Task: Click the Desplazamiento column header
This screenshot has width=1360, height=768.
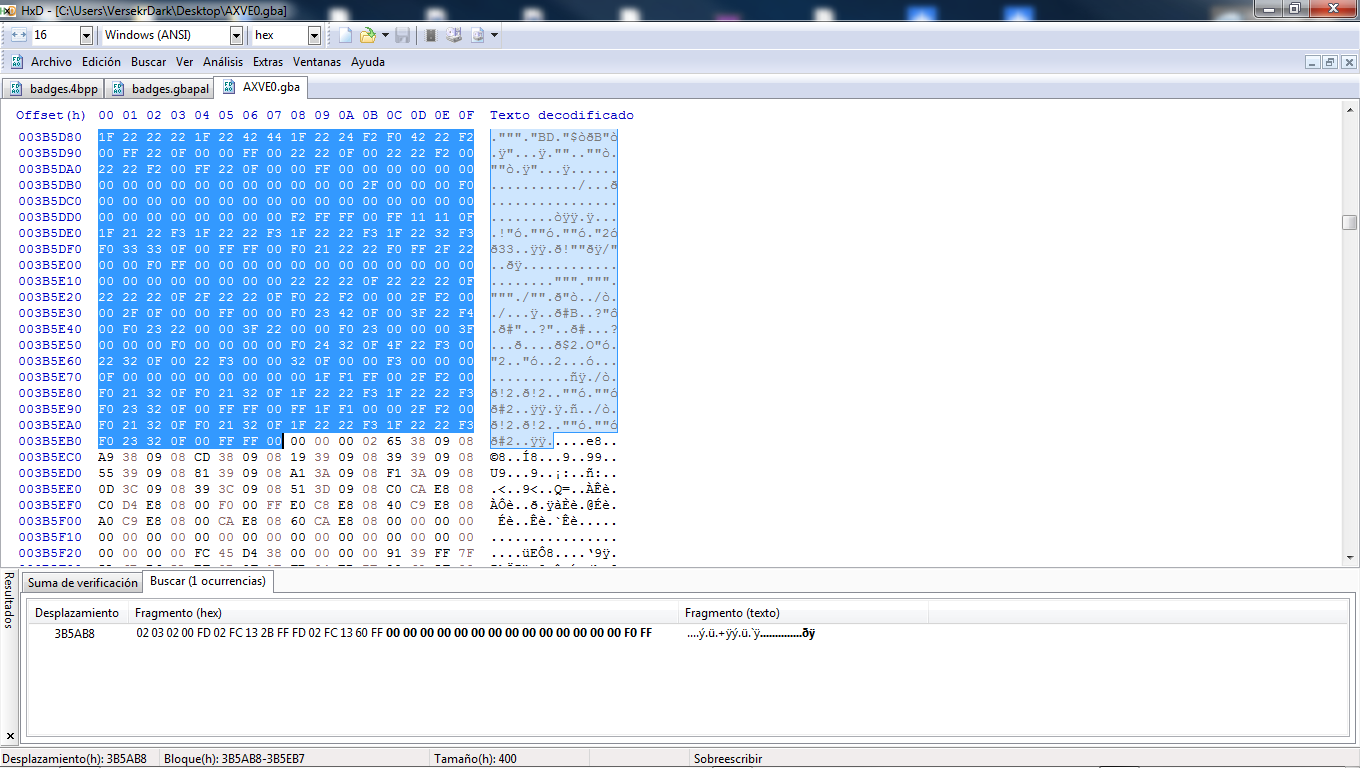Action: click(x=77, y=612)
